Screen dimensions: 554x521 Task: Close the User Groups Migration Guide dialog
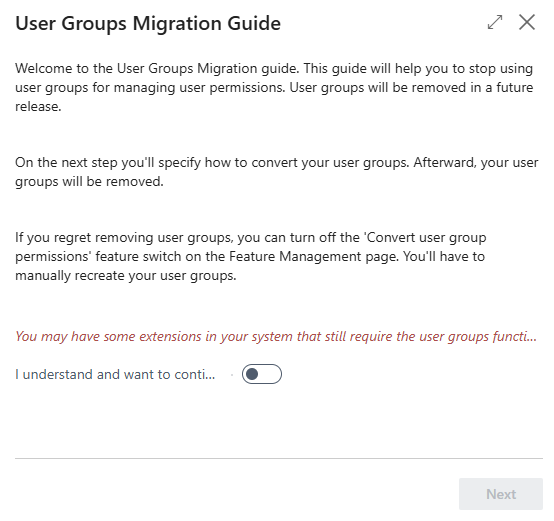[x=527, y=22]
